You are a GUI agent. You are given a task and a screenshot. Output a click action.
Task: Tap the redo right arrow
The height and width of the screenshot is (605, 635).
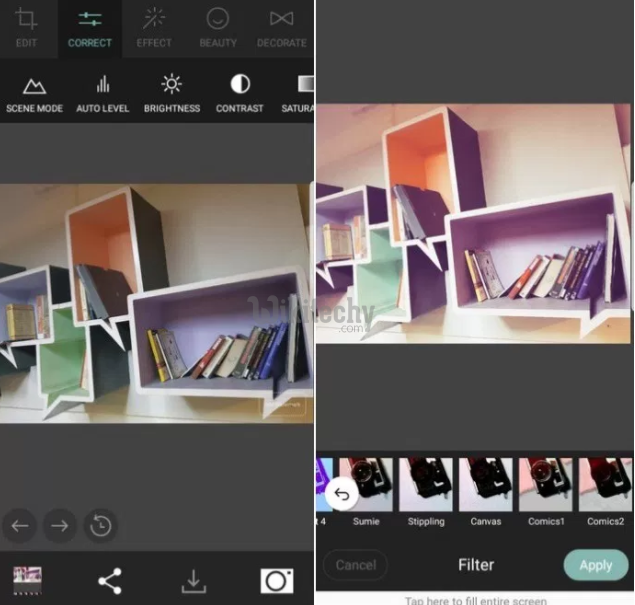61,525
